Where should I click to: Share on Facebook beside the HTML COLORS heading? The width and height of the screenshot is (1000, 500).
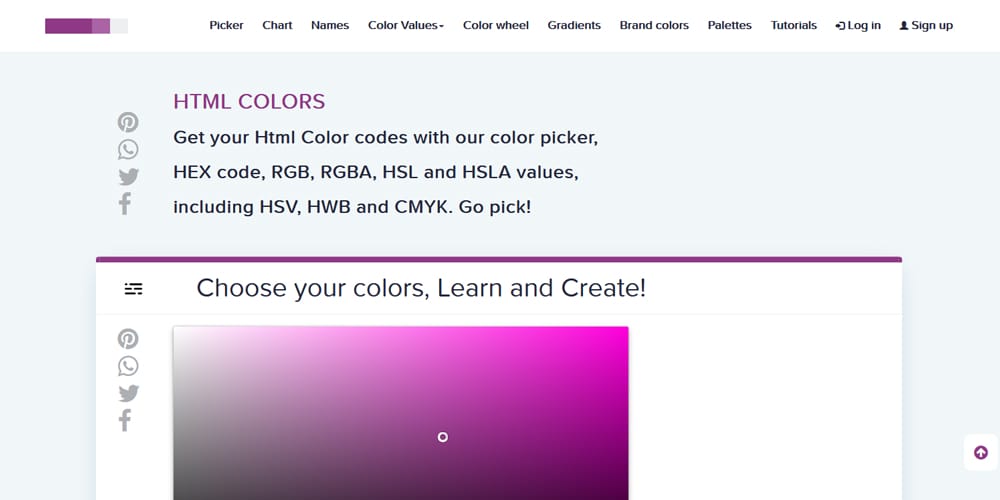125,204
